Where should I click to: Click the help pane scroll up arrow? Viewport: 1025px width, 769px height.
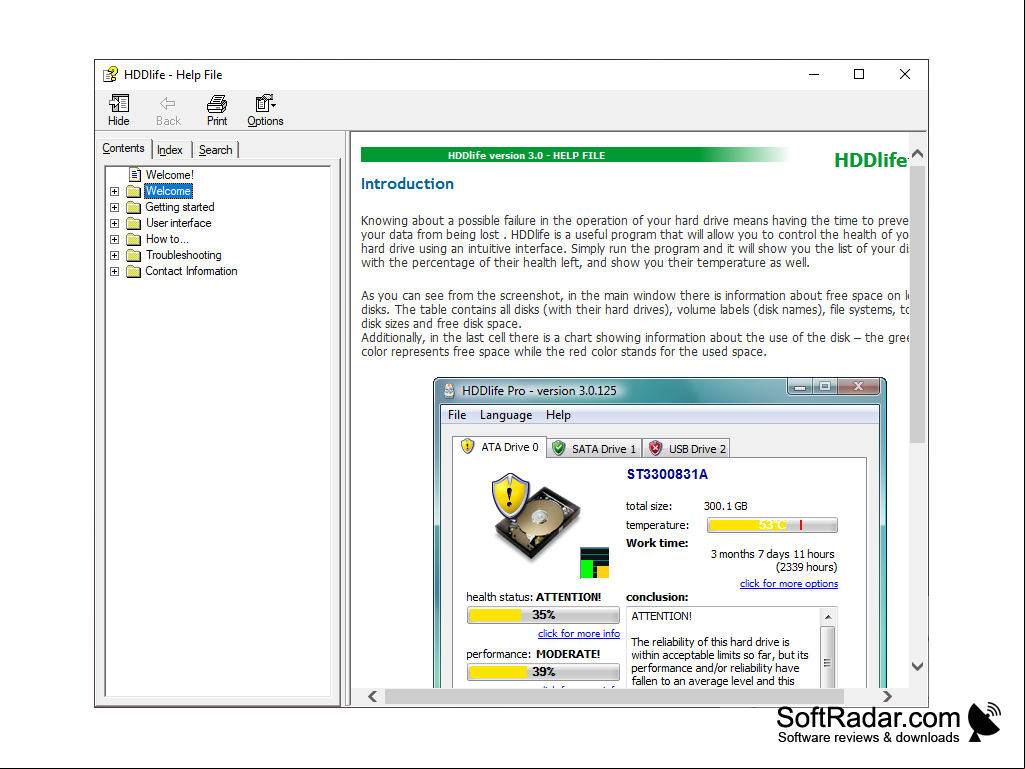click(x=917, y=154)
